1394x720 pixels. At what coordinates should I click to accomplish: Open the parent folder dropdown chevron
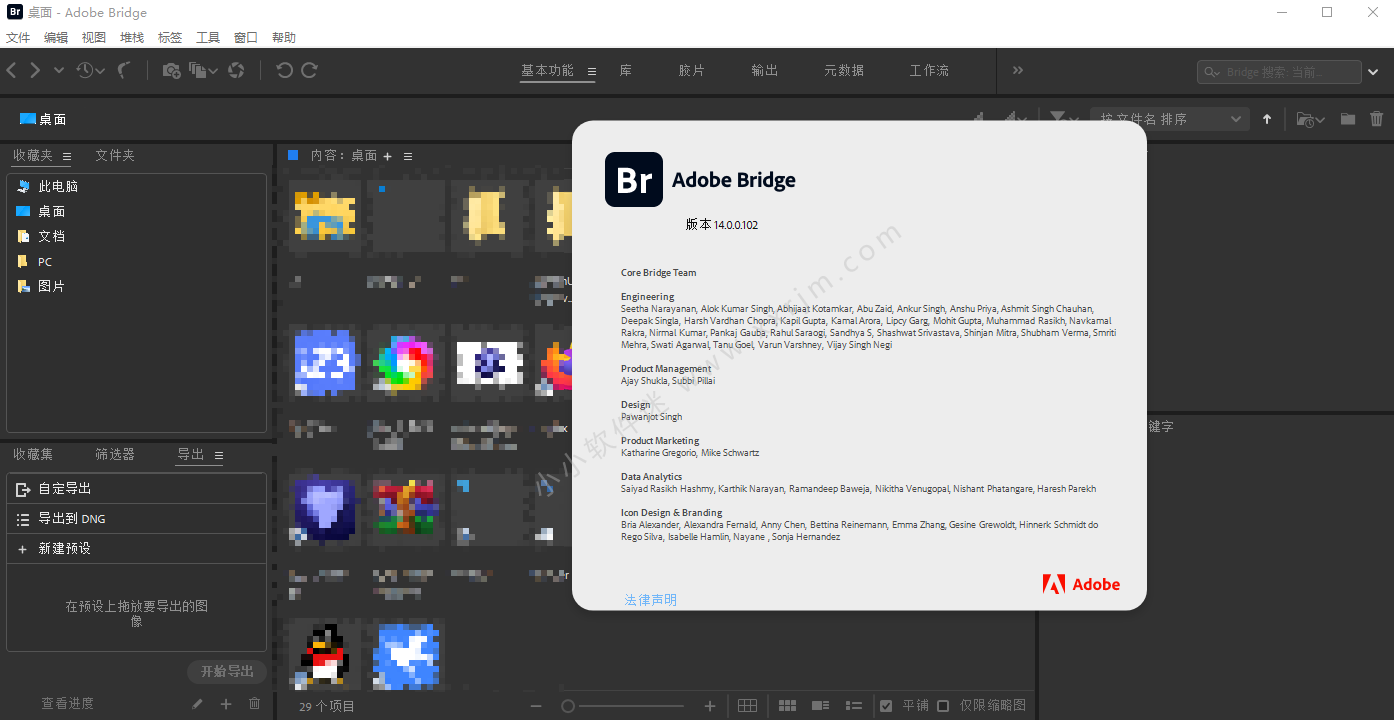pos(59,70)
